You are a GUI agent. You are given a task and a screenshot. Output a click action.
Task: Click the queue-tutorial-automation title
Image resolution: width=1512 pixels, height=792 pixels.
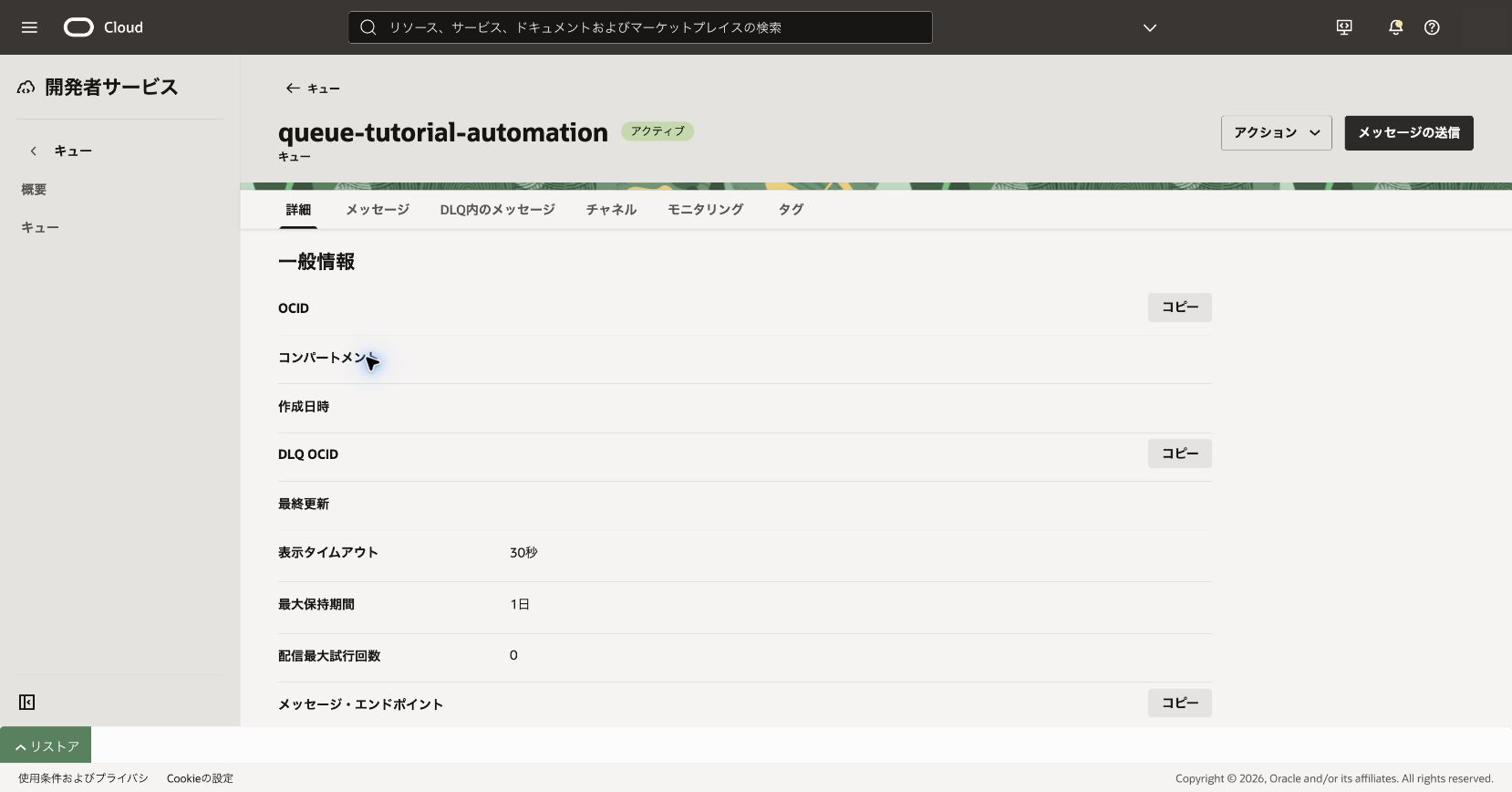[443, 132]
